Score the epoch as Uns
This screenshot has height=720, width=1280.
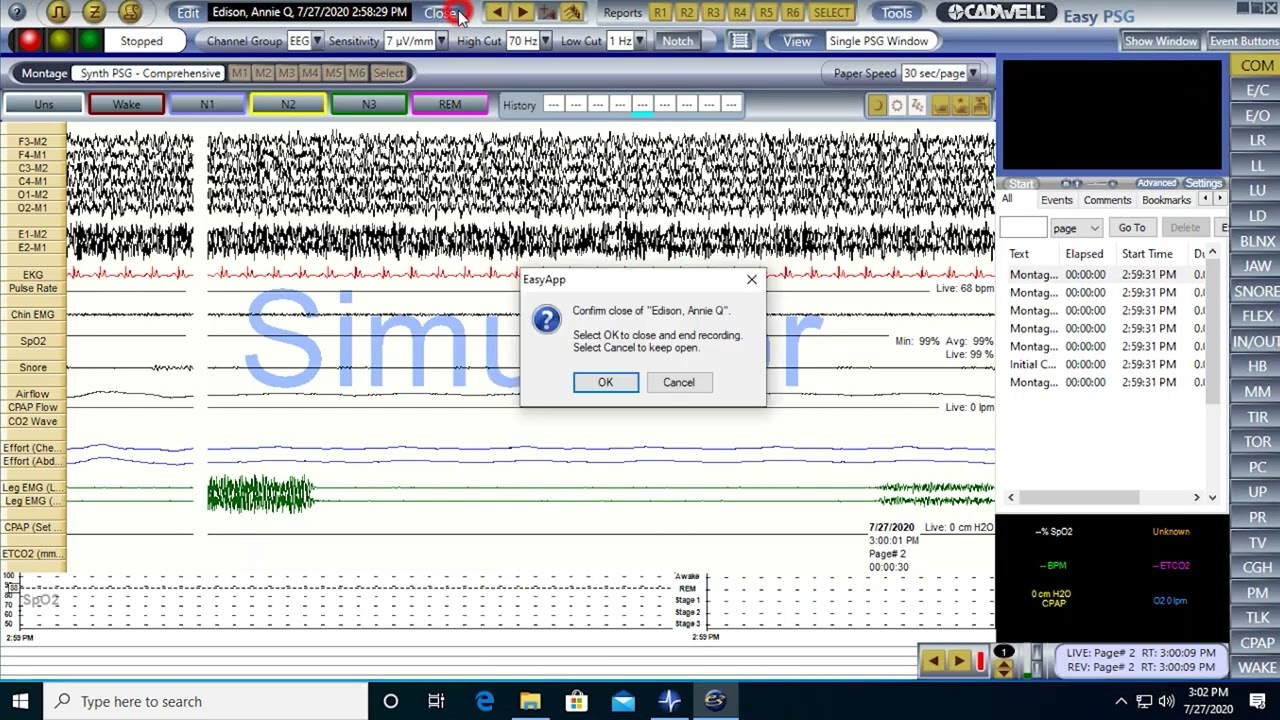click(x=44, y=105)
